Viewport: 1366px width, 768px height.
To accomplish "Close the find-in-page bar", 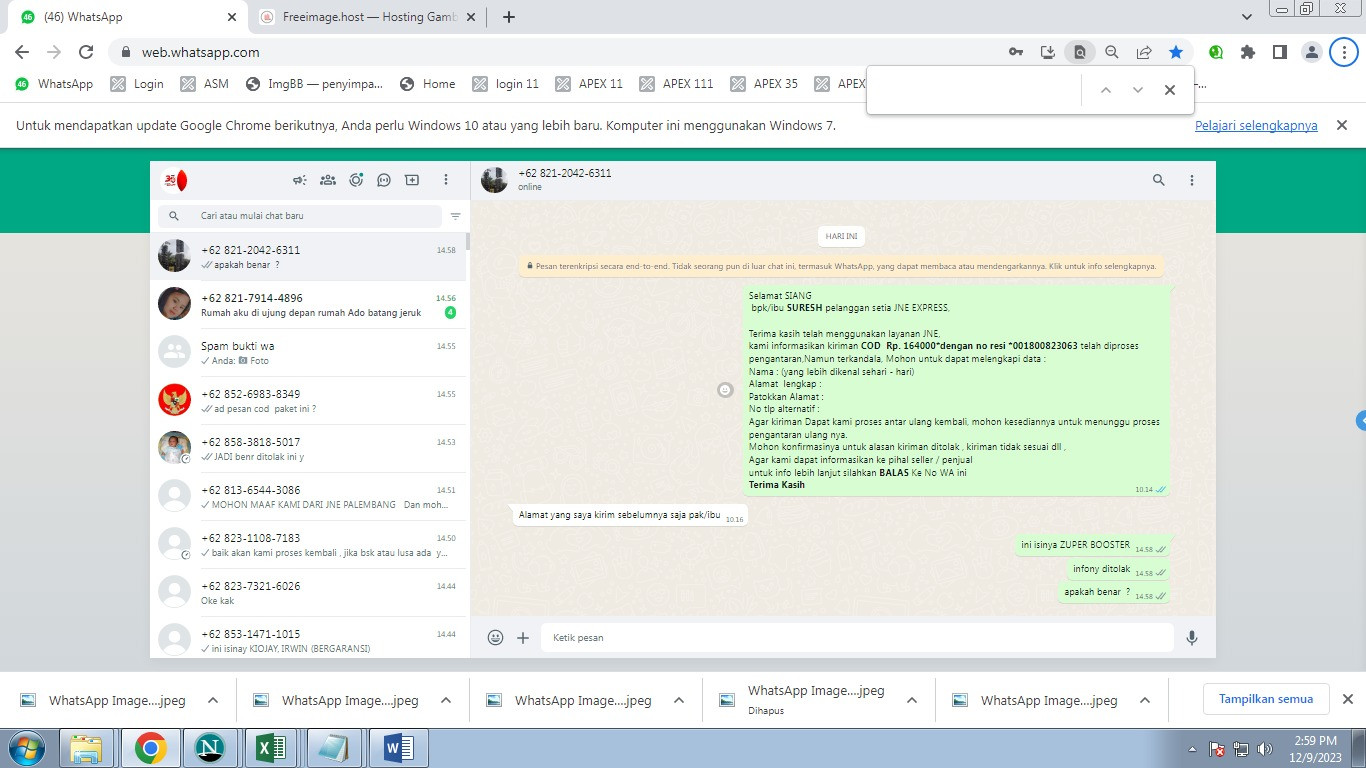I will (1170, 90).
